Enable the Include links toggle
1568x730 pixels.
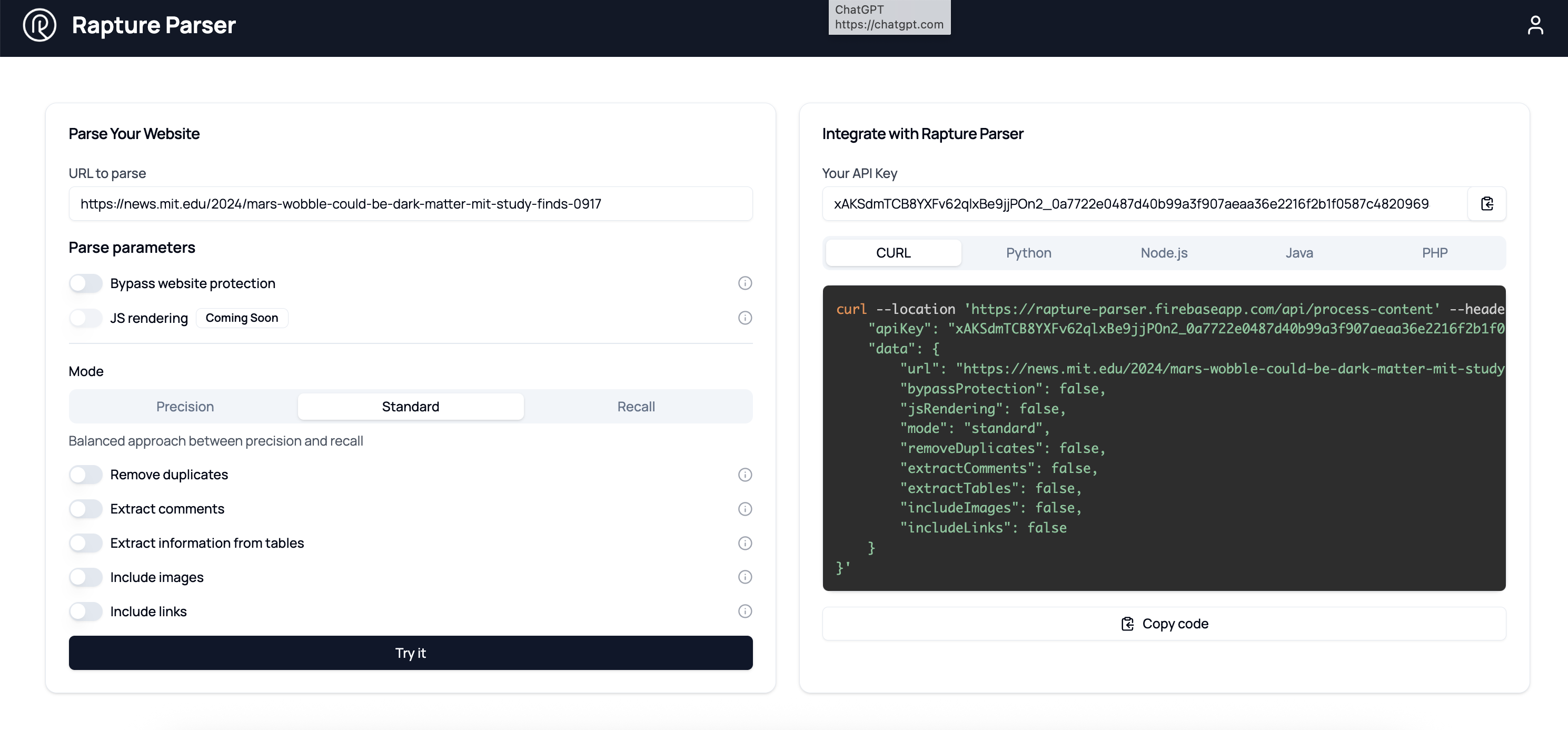point(85,611)
